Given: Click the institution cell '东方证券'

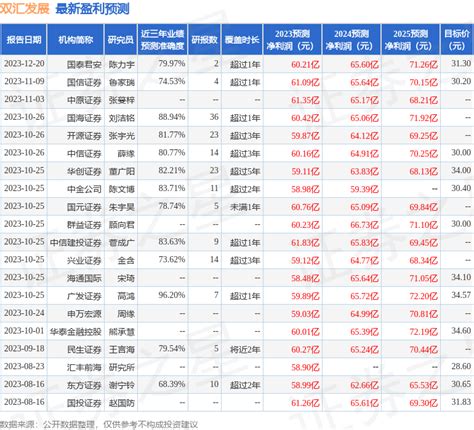Looking at the screenshot, I should 84,385.
